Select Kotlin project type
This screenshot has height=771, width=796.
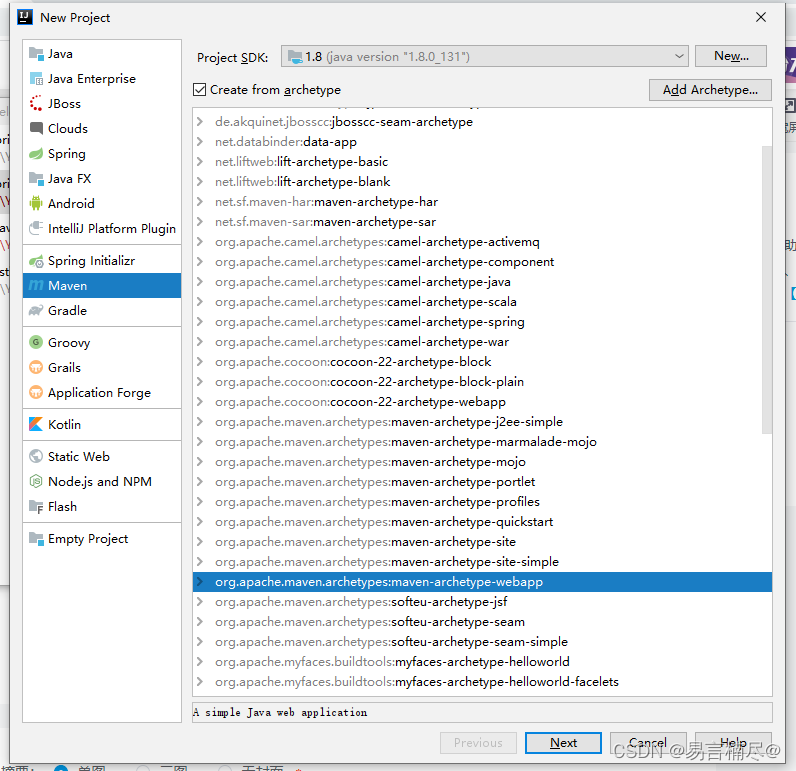tap(102, 424)
